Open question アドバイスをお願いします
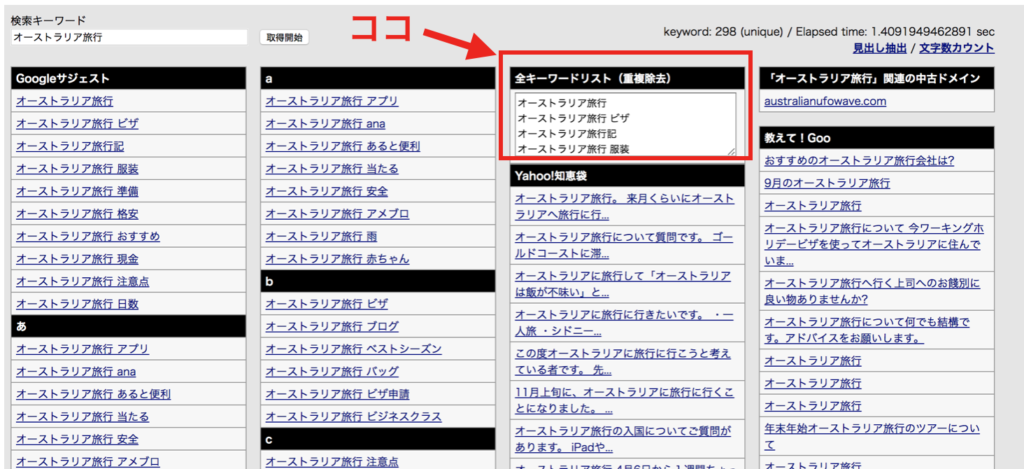 click(867, 331)
